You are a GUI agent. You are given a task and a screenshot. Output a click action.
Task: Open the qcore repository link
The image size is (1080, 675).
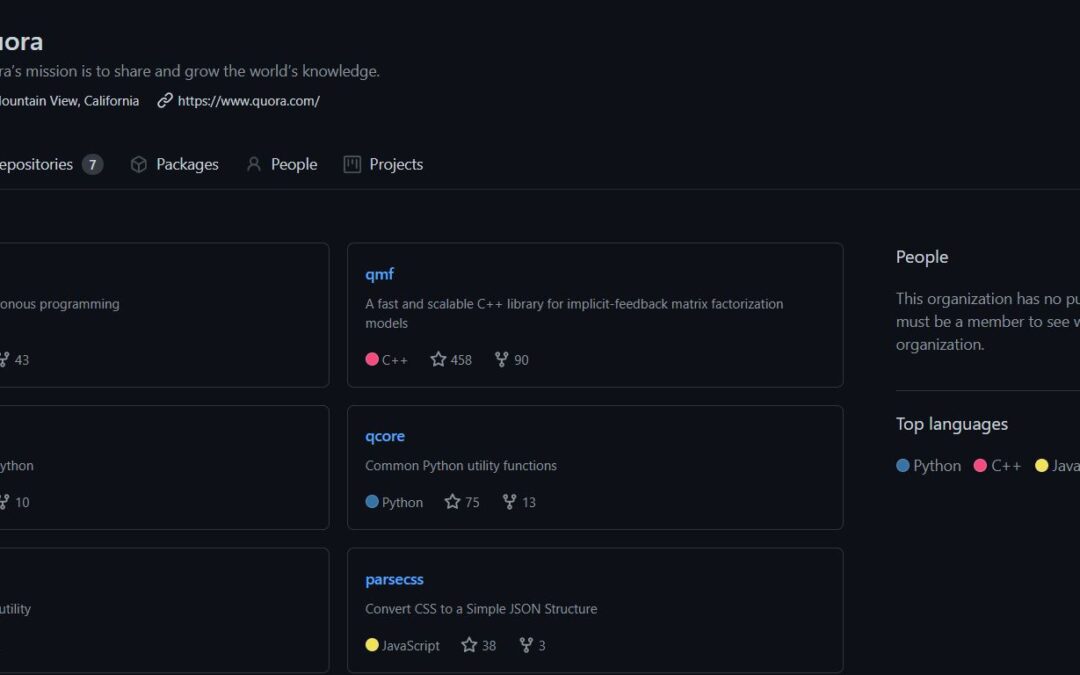pos(385,436)
